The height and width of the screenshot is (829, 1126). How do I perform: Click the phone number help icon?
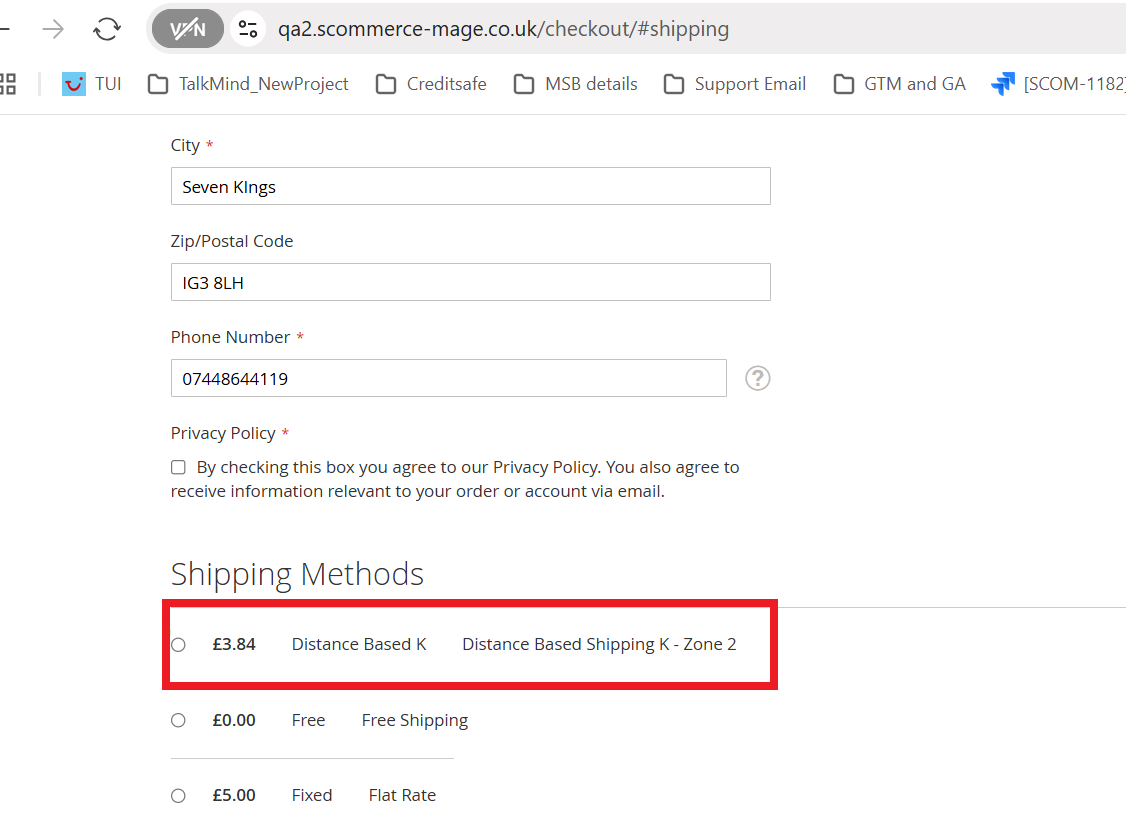tap(758, 378)
